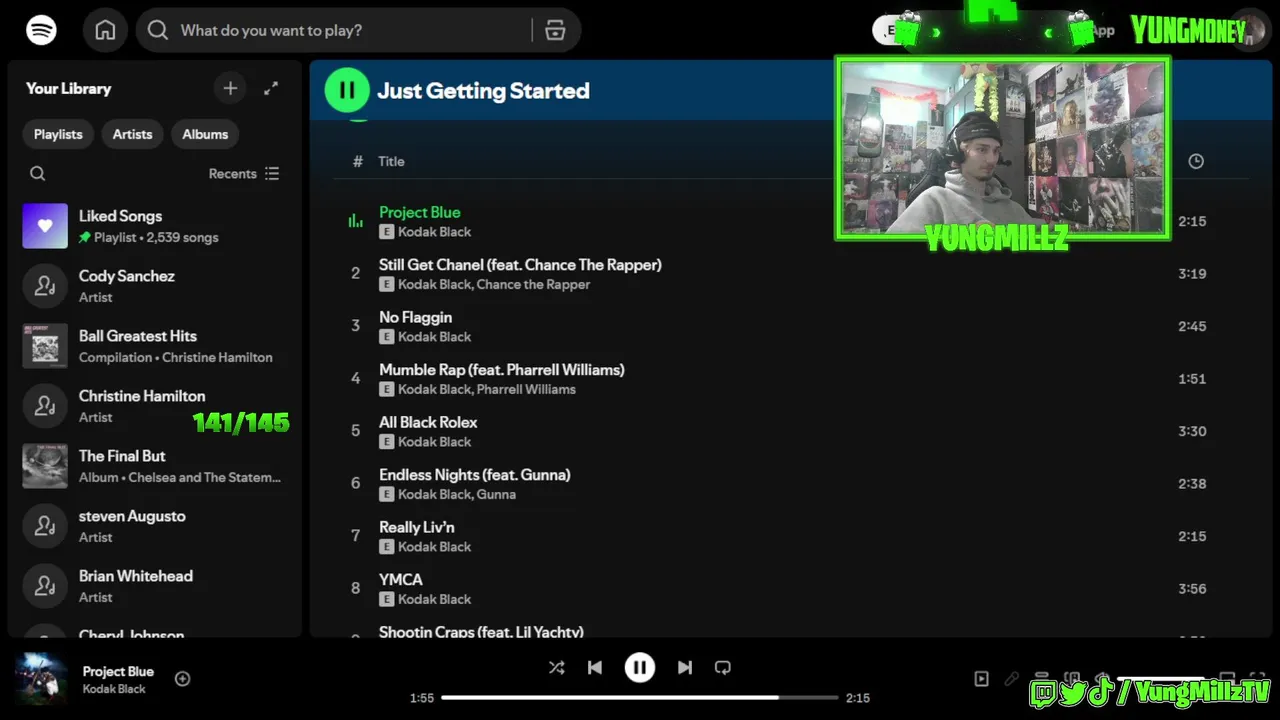This screenshot has width=1280, height=720.
Task: Click Ball Greatest Hits cover thumbnail
Action: pyautogui.click(x=45, y=346)
